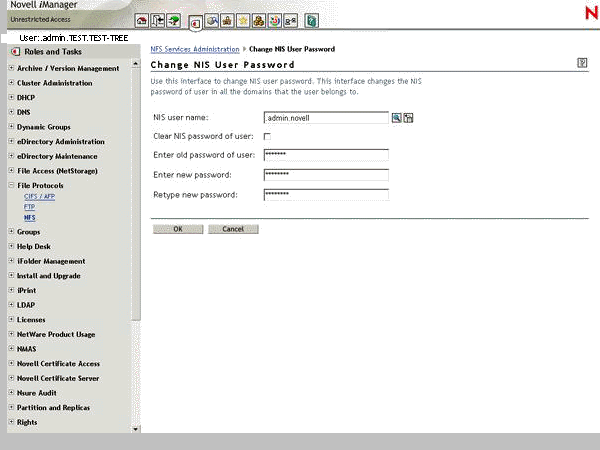Click sidebar scroll down arrow

(x=135, y=429)
